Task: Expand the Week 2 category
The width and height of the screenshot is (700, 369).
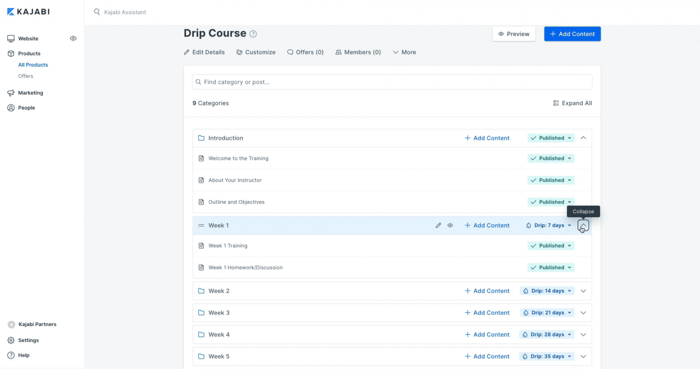Action: click(583, 291)
